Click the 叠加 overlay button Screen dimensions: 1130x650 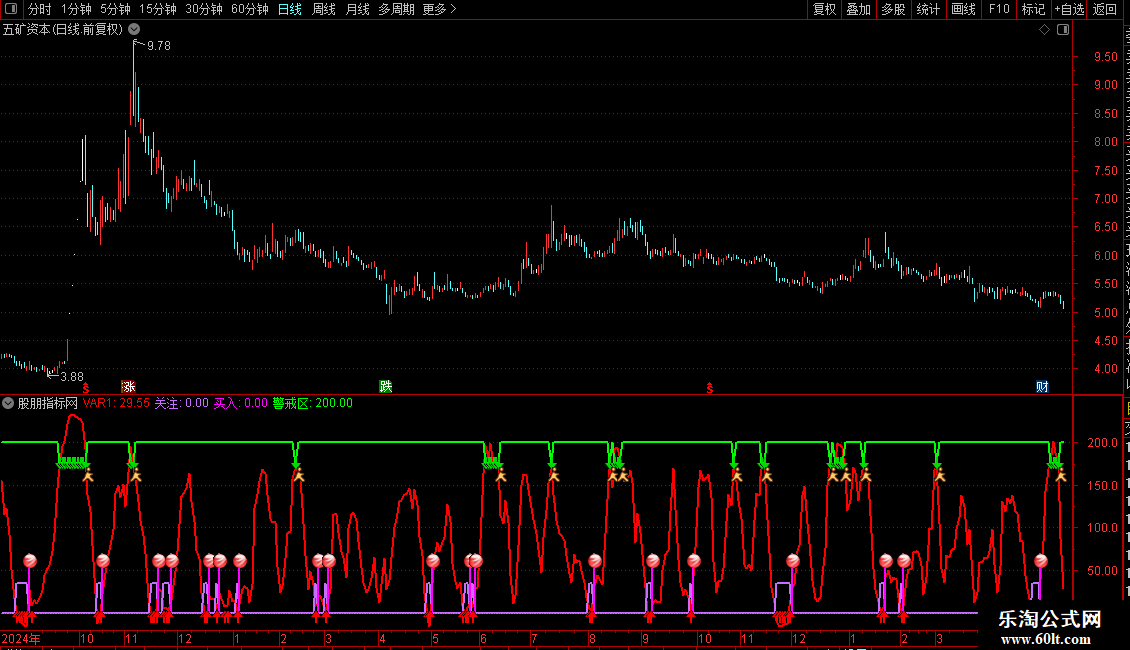pos(858,9)
